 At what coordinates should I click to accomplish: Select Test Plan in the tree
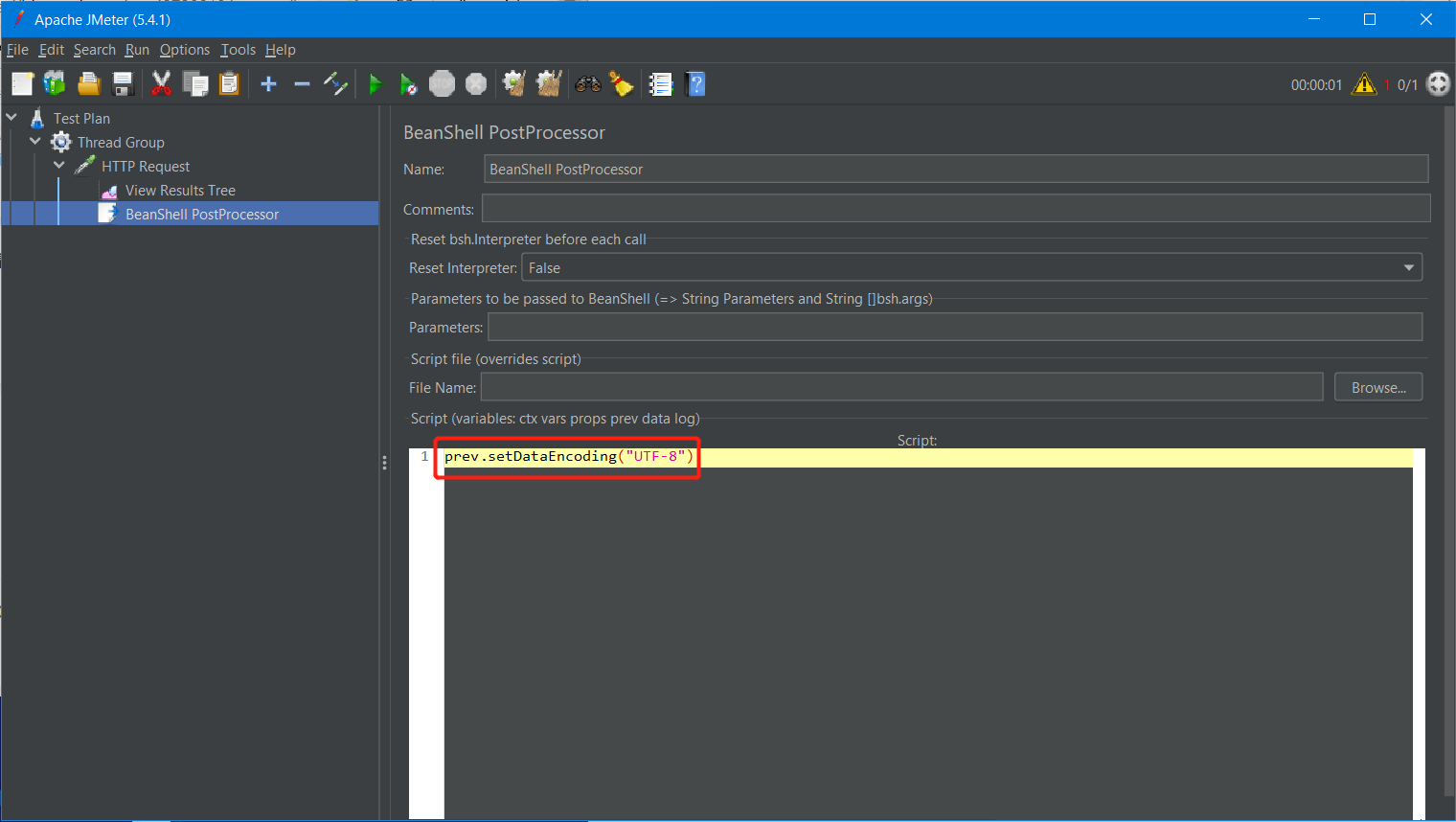(81, 118)
